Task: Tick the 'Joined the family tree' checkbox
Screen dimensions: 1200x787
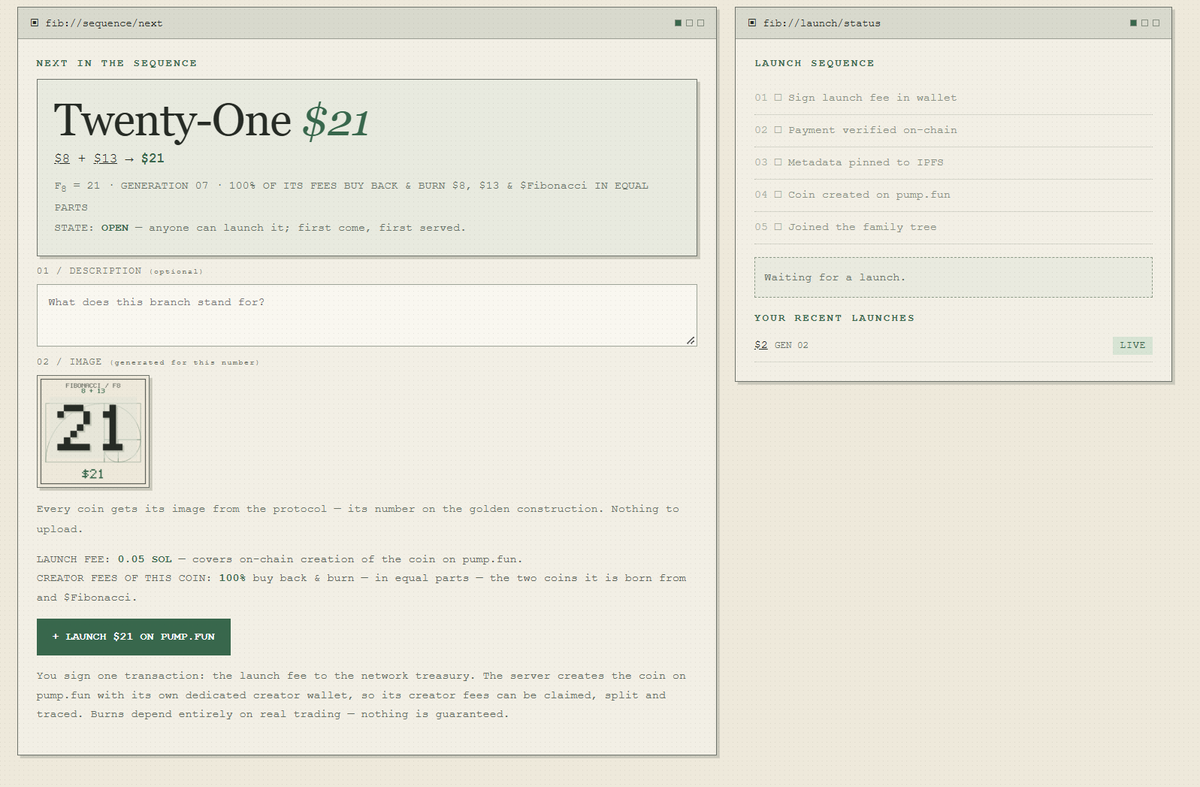Action: [778, 227]
